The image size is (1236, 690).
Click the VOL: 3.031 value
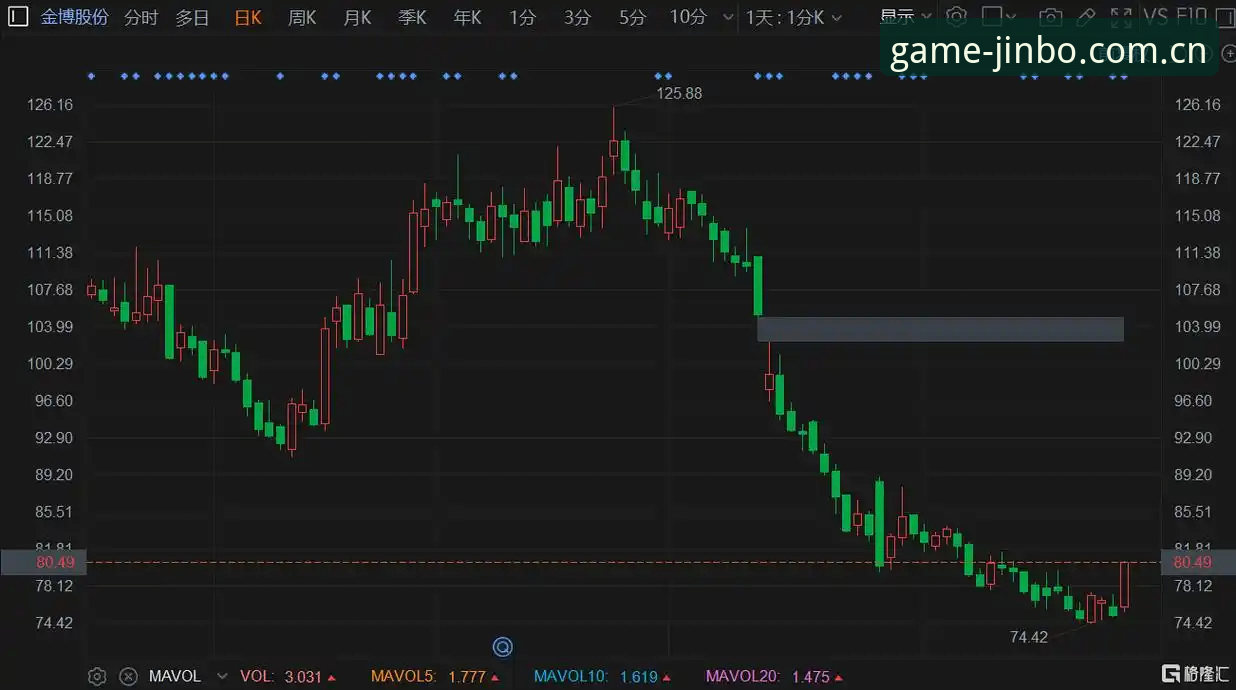pyautogui.click(x=288, y=676)
